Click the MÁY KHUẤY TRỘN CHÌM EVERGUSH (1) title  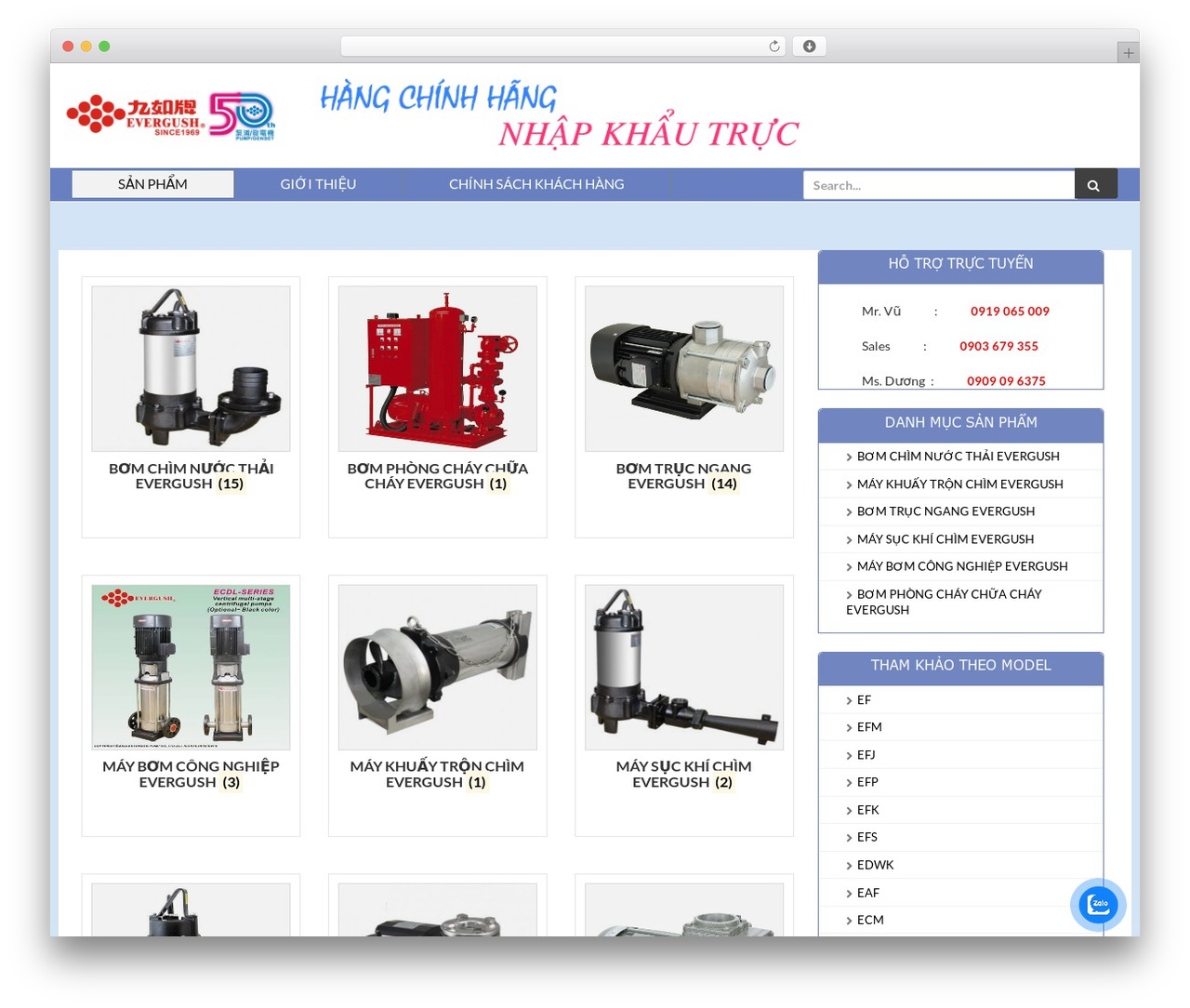[437, 774]
